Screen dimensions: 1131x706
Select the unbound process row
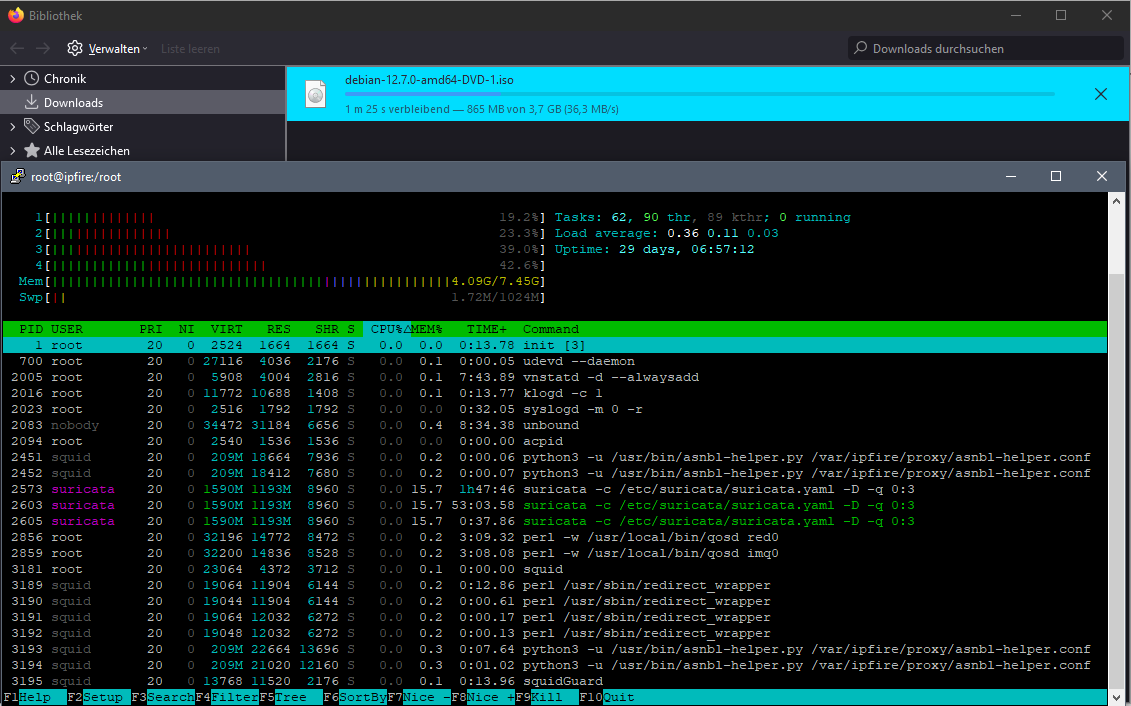click(x=555, y=425)
